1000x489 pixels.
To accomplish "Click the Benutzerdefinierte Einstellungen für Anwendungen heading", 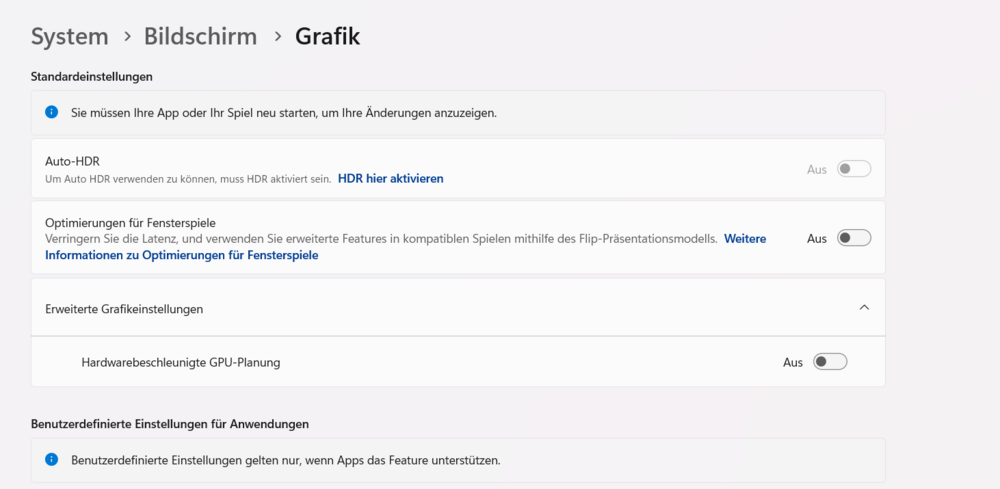I will point(170,424).
